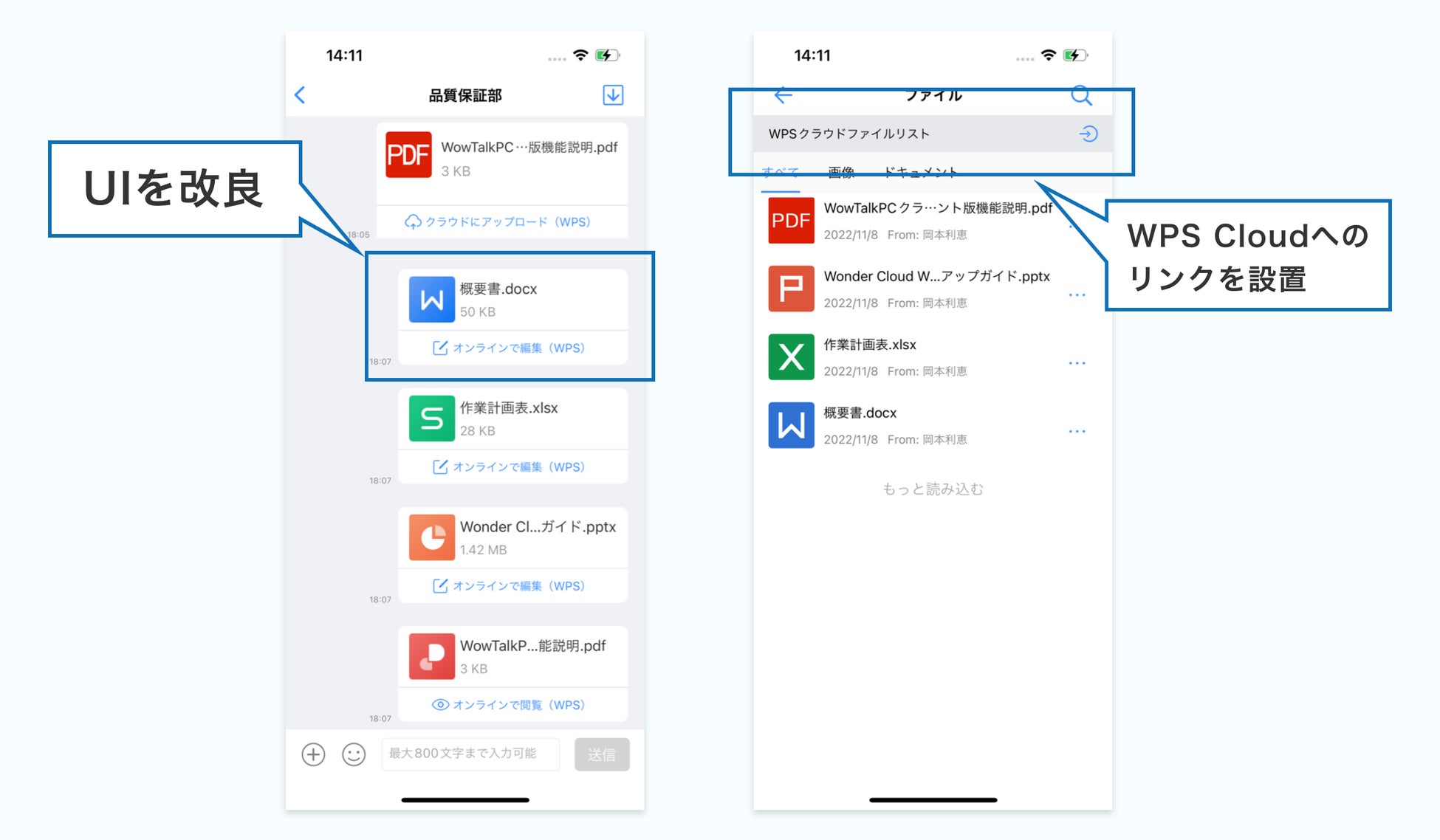
Task: Tap オンラインで編集 (WPS) under 概要書.docx
Action: [509, 348]
